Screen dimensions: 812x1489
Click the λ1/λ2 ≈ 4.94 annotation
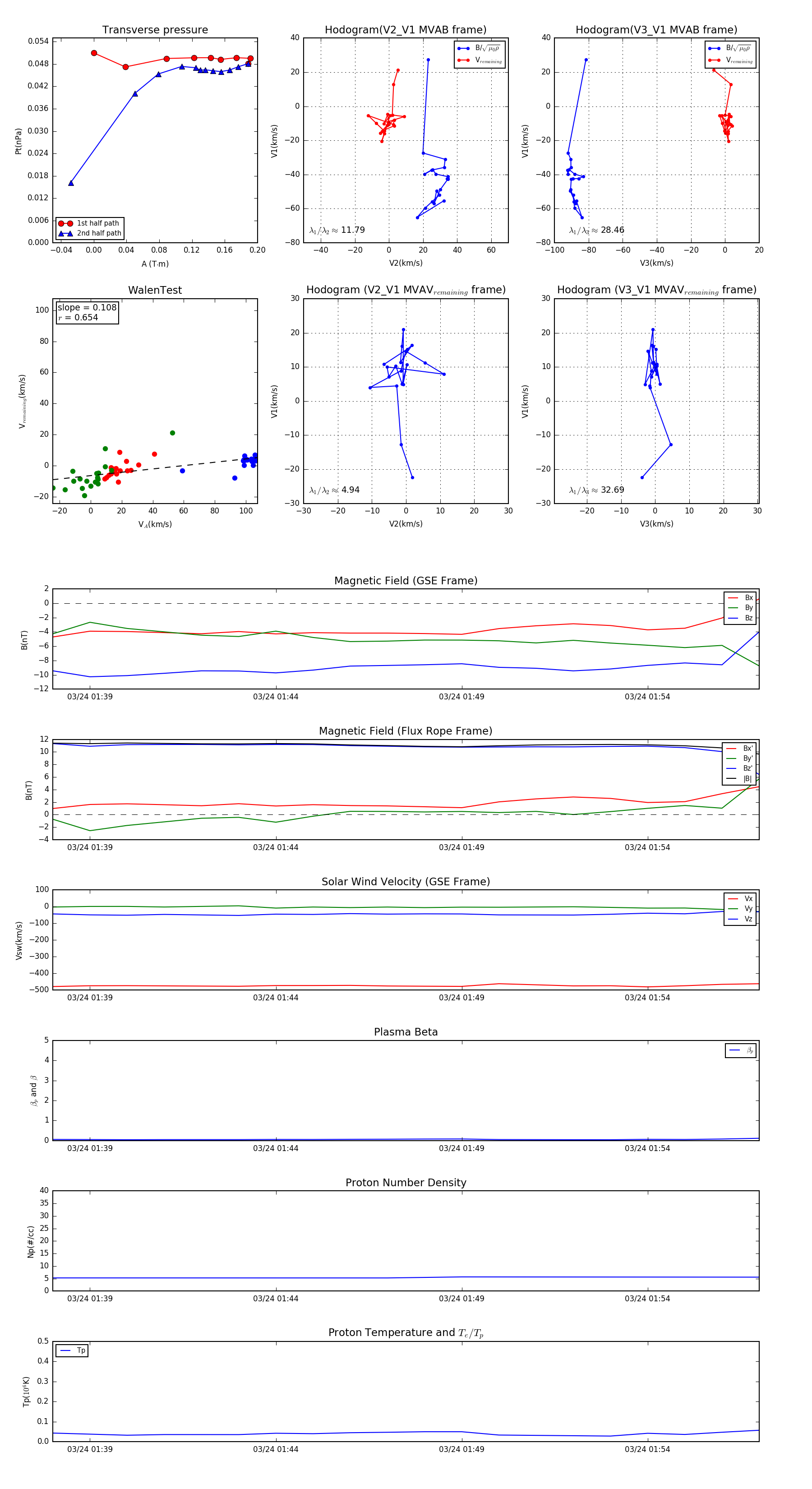[x=334, y=490]
